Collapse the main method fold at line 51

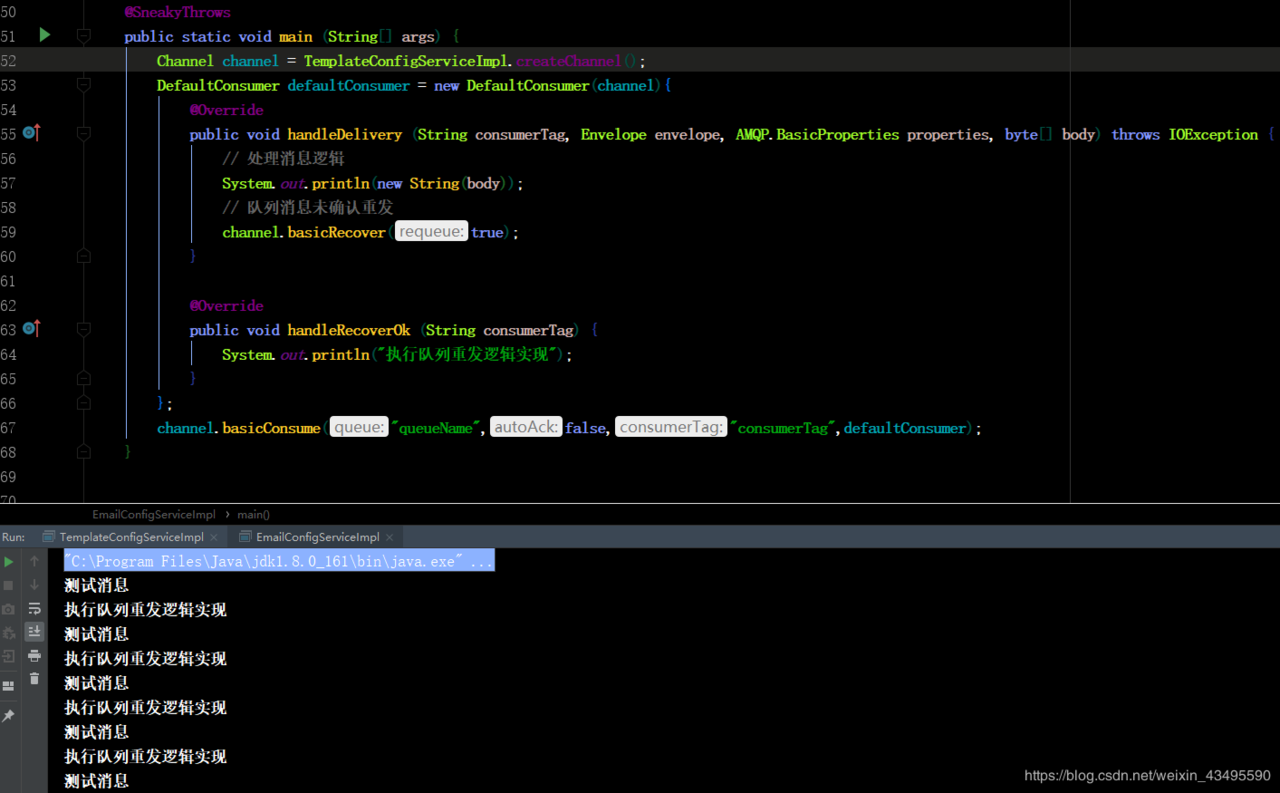[x=84, y=36]
